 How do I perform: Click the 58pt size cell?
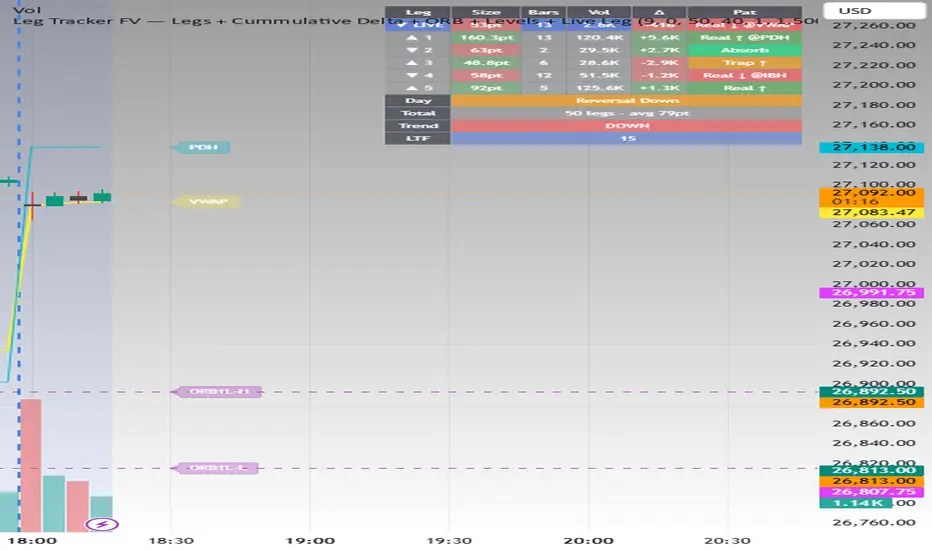click(x=486, y=76)
